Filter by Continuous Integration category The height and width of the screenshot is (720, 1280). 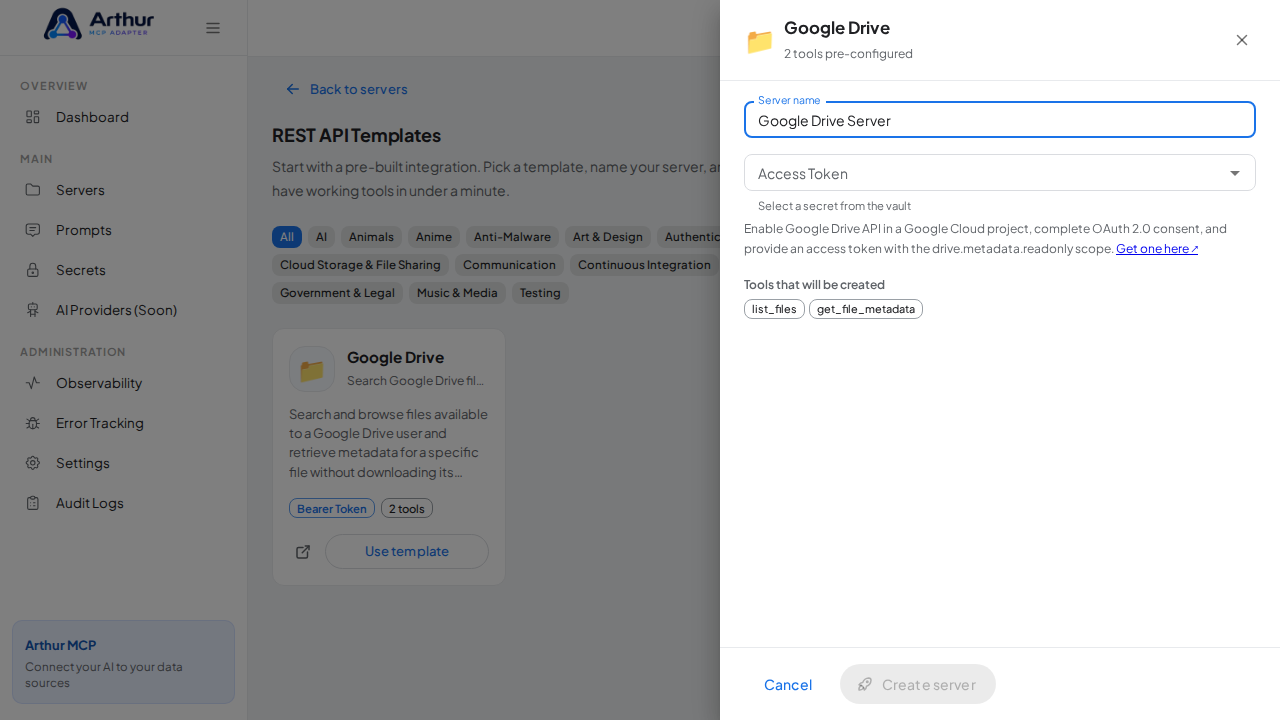point(645,265)
